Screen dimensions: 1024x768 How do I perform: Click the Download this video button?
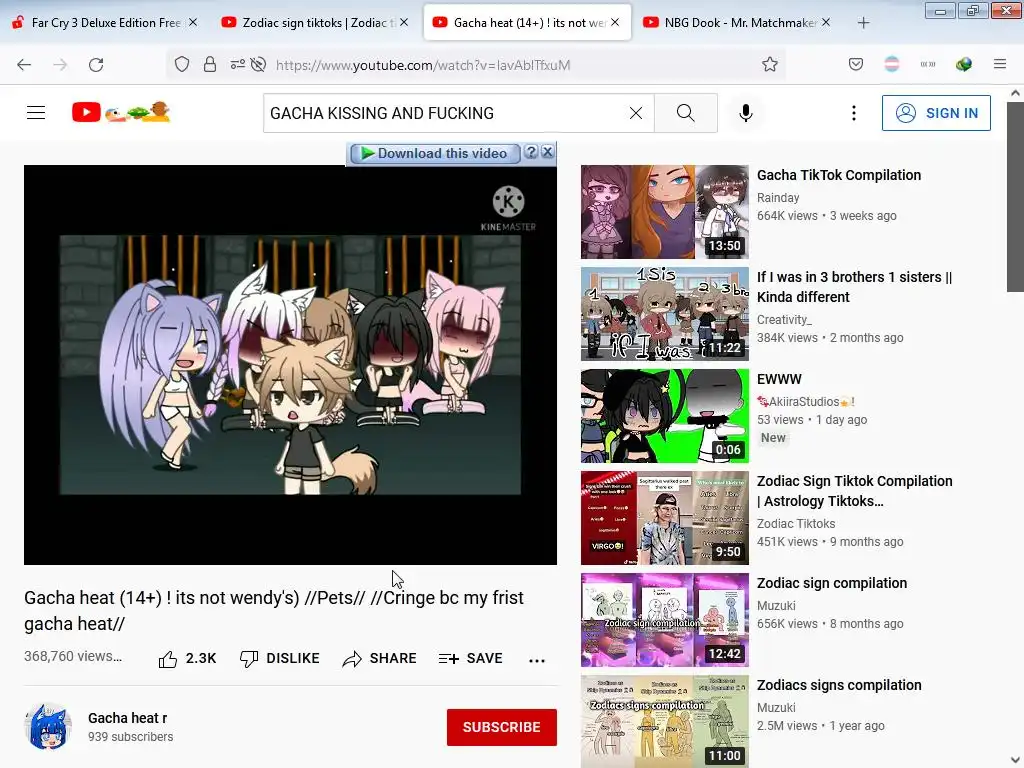click(435, 153)
